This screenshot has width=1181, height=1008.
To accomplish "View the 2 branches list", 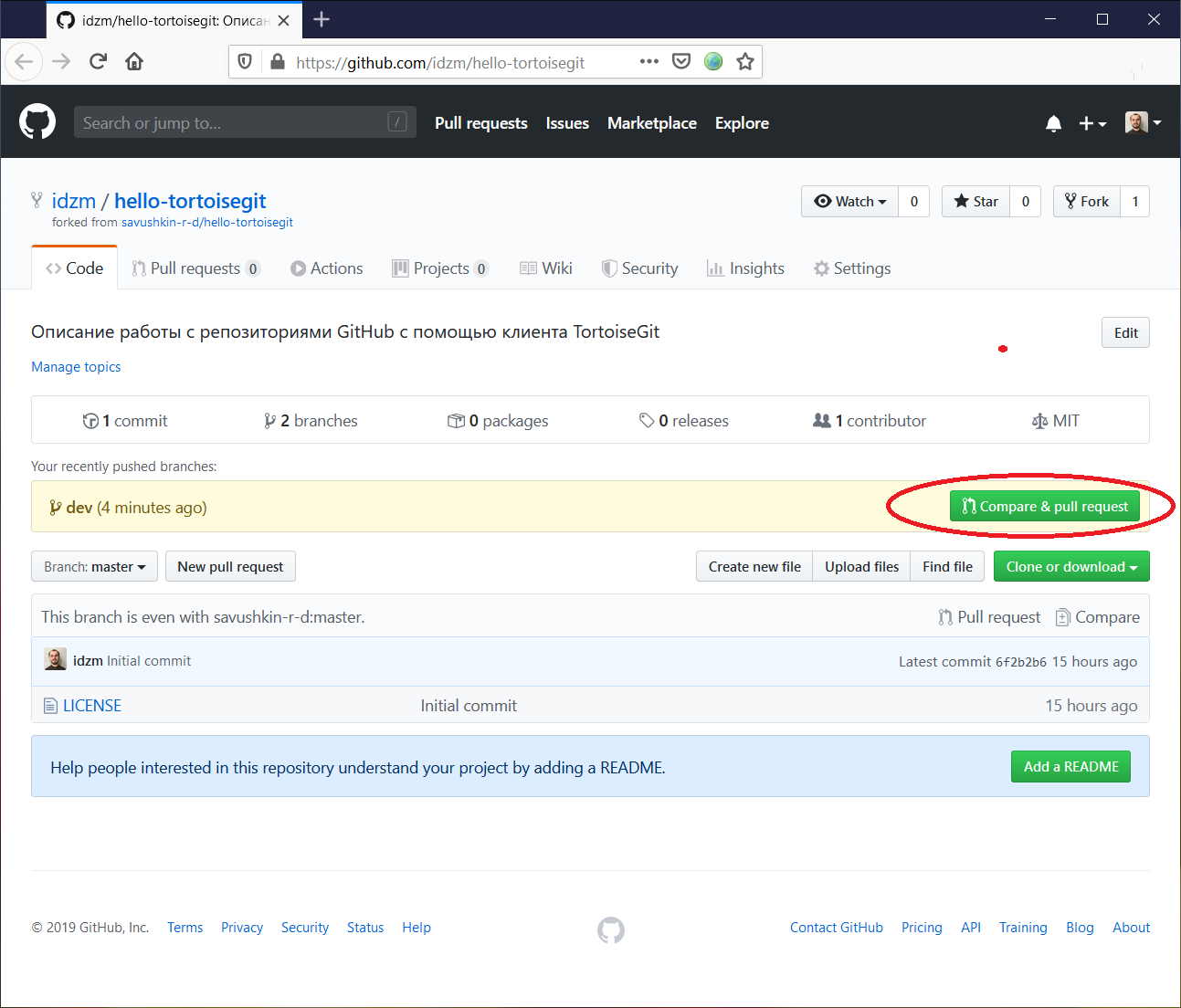I will tap(311, 421).
